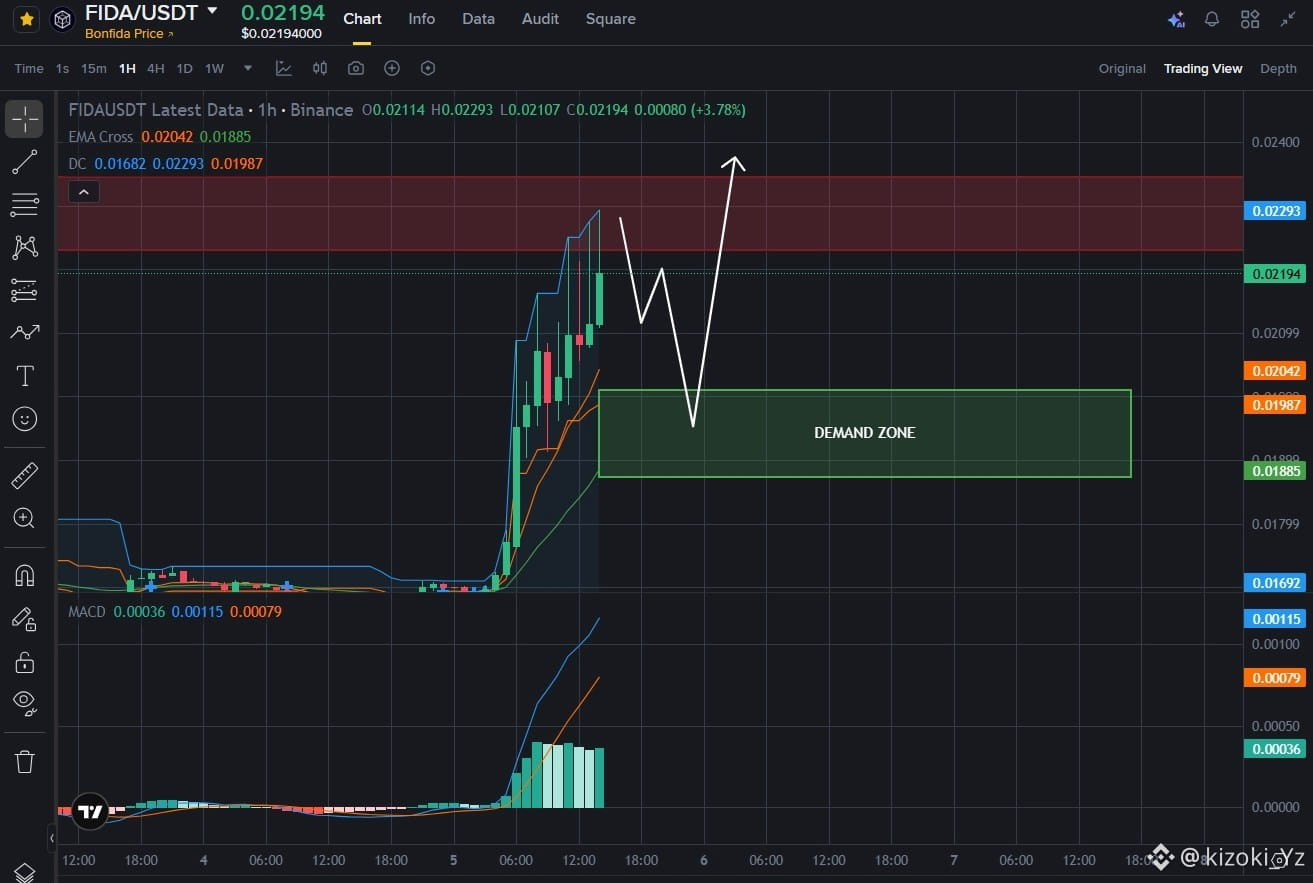Click the MACD 0.00036 axis label
The height and width of the screenshot is (883, 1313).
(x=1277, y=749)
